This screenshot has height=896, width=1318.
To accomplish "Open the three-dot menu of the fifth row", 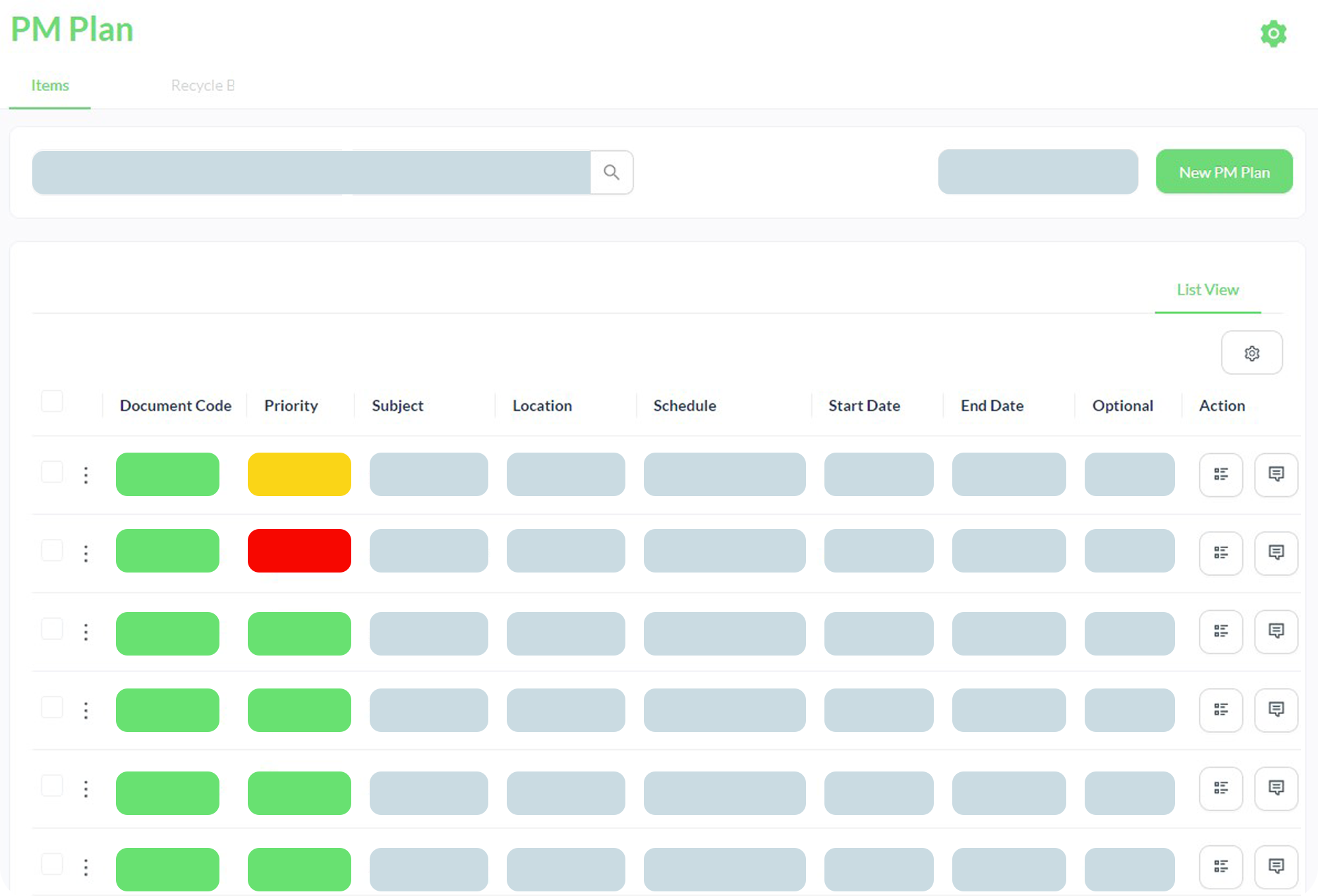I will click(x=86, y=789).
